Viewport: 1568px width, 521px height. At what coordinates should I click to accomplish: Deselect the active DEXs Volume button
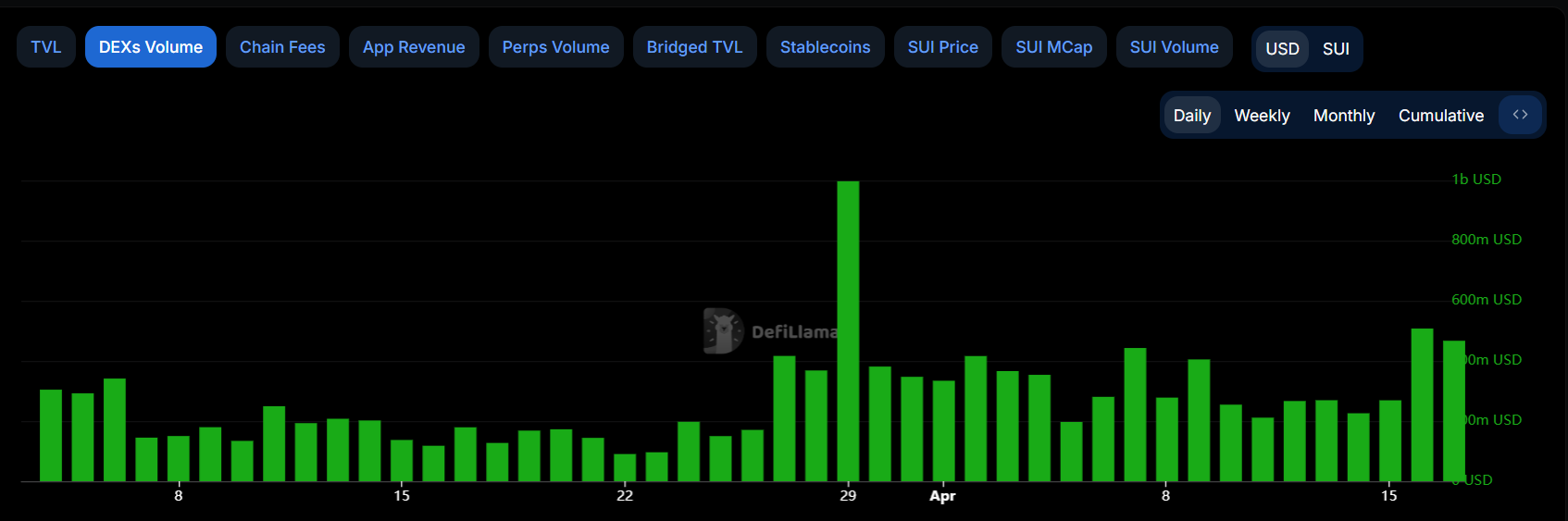[x=151, y=47]
